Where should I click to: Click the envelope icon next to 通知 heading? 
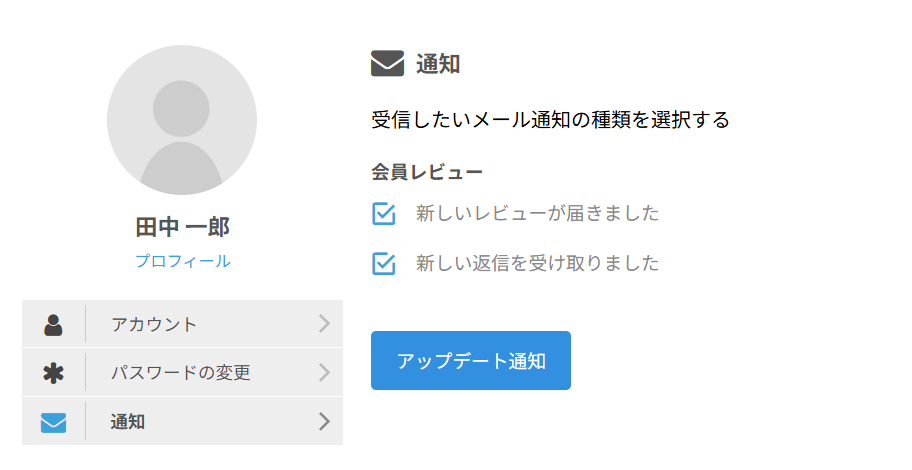point(387,64)
